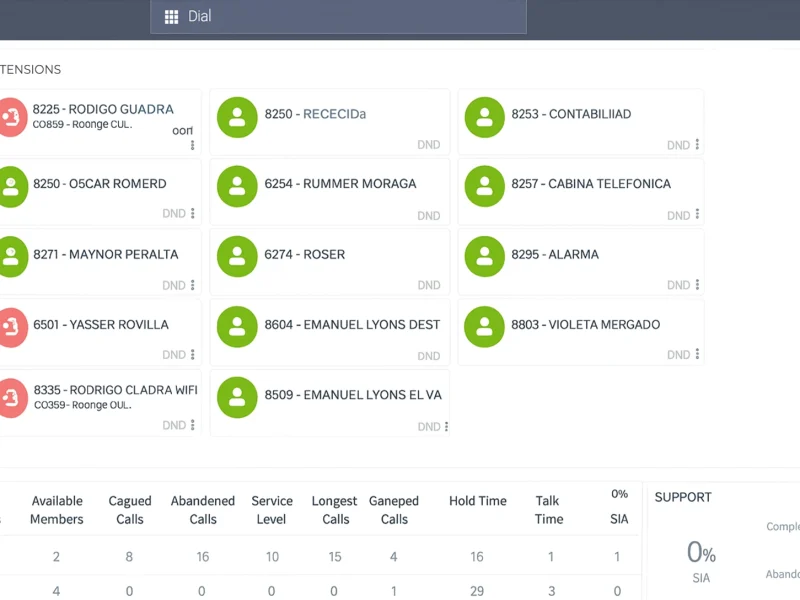
Task: Open options menu for 8253 CONTABILIIAD
Action: pos(697,144)
